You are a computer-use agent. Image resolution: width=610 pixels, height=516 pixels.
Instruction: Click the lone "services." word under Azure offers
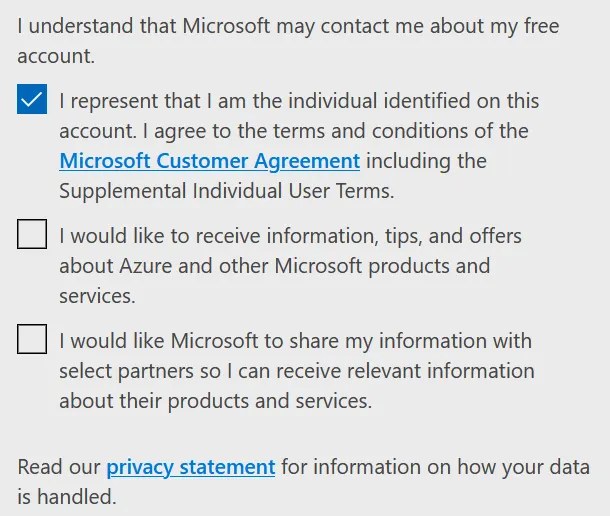(x=97, y=296)
